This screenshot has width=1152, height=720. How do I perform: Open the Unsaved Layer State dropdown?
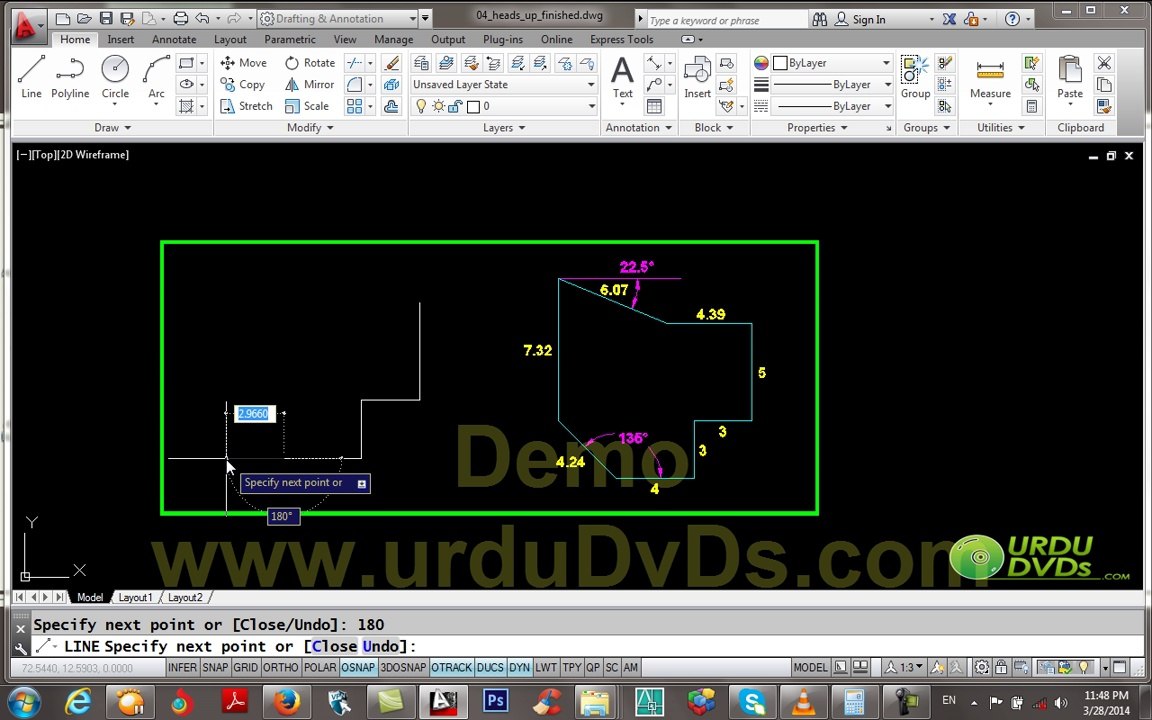[504, 84]
